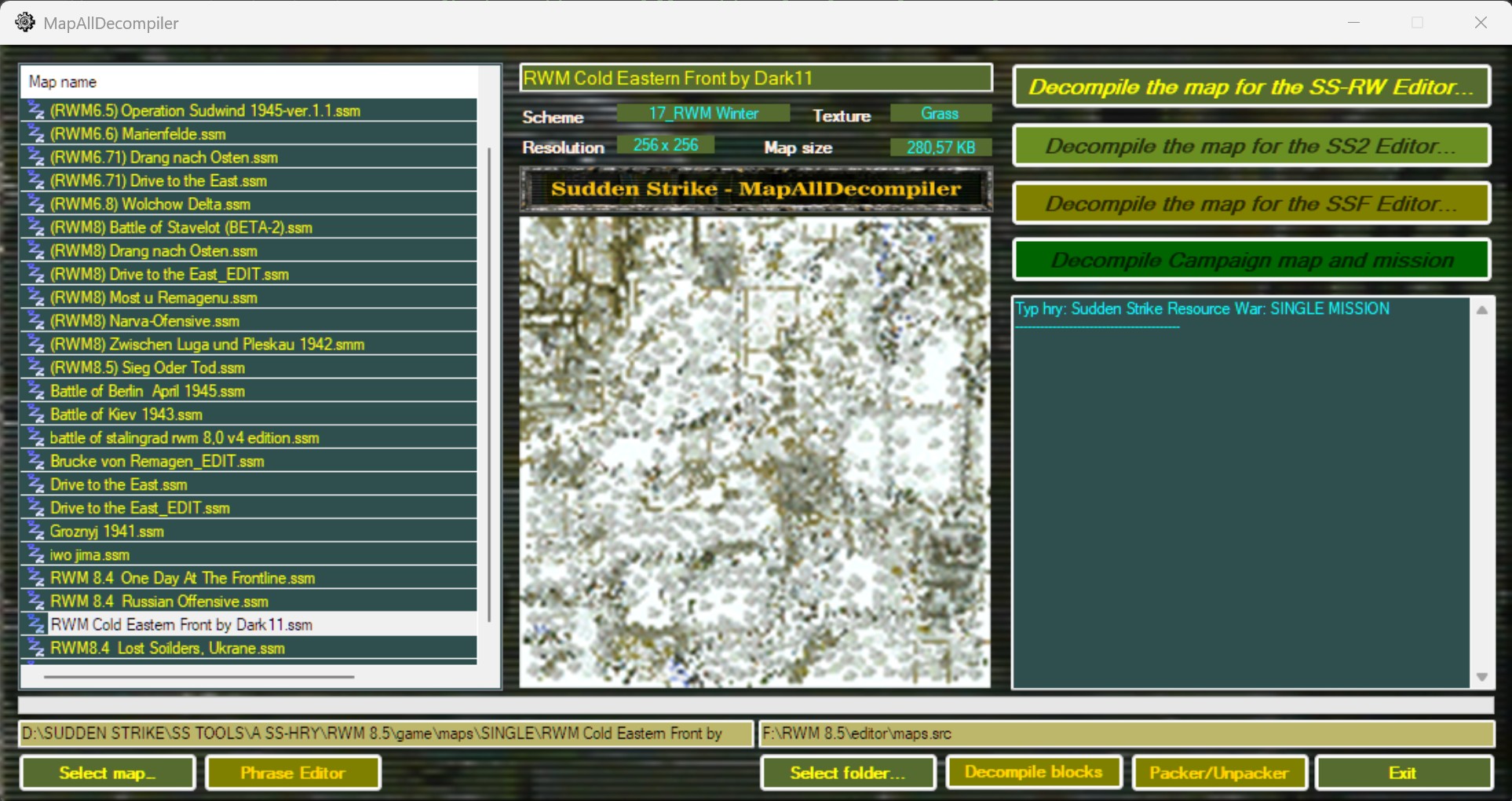1512x801 pixels.
Task: Select RWM Cold Eastern Front by Dark11.ssm row
Action: [250, 625]
